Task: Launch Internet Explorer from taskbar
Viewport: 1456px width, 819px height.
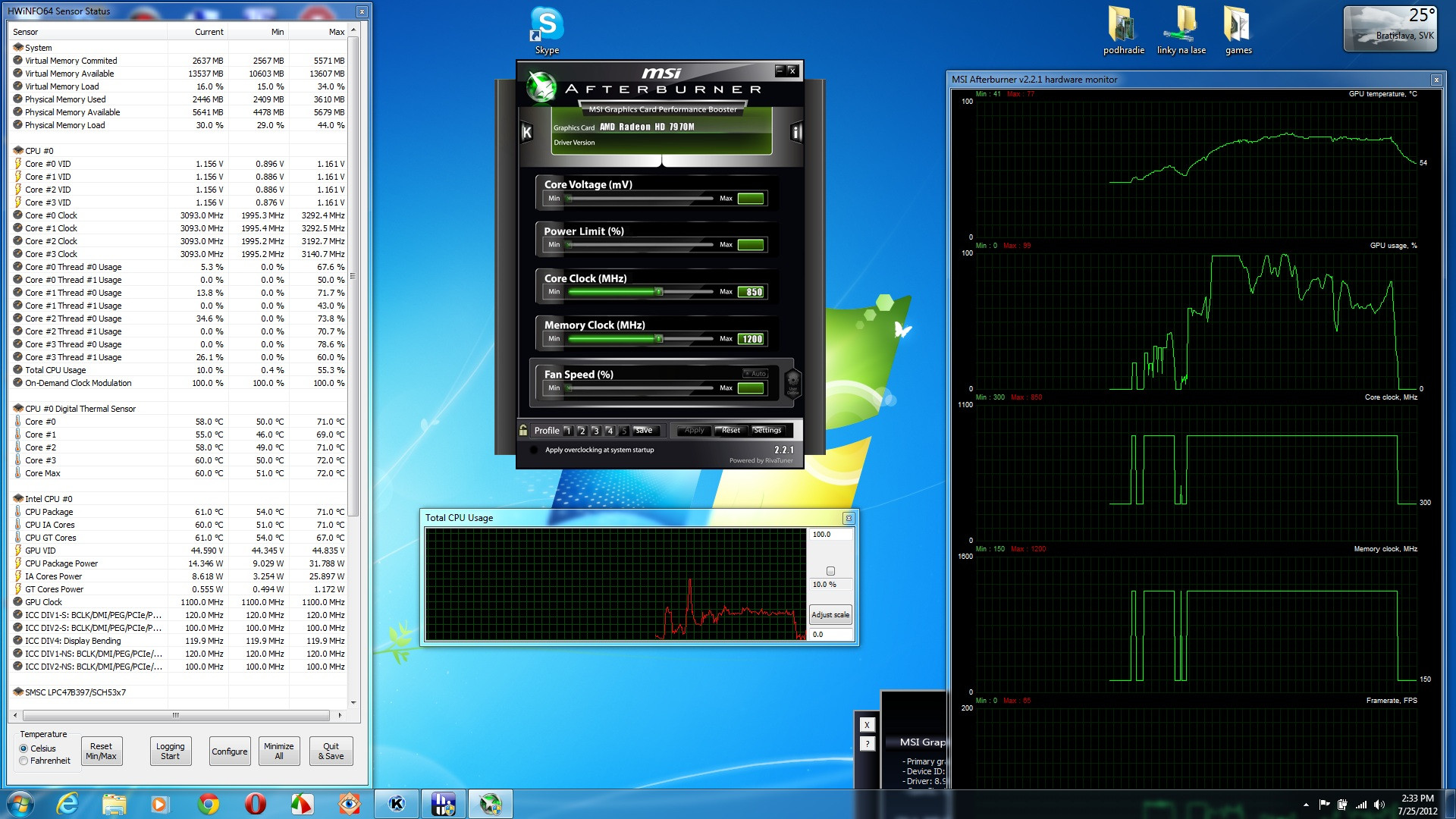Action: (67, 804)
